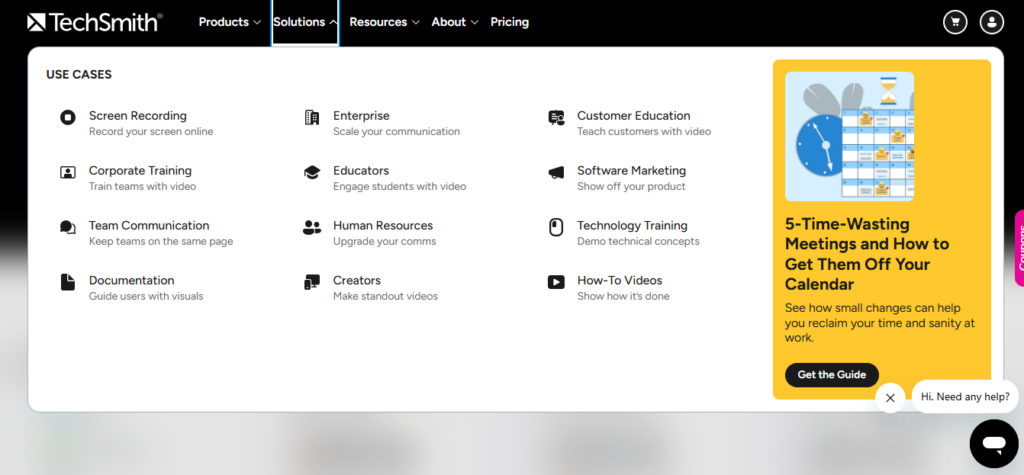Go to the Pricing page
The image size is (1024, 475).
tap(509, 22)
